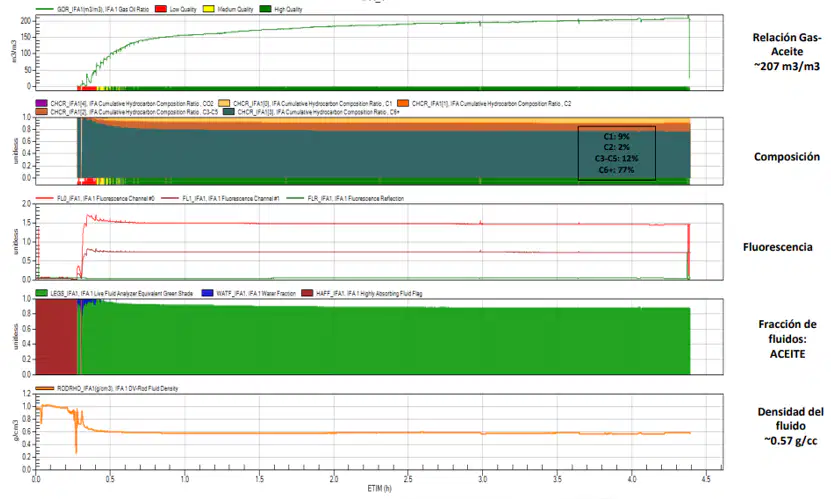Select the FLR_IFA1 green line legend marker
The image size is (831, 499).
296,198
